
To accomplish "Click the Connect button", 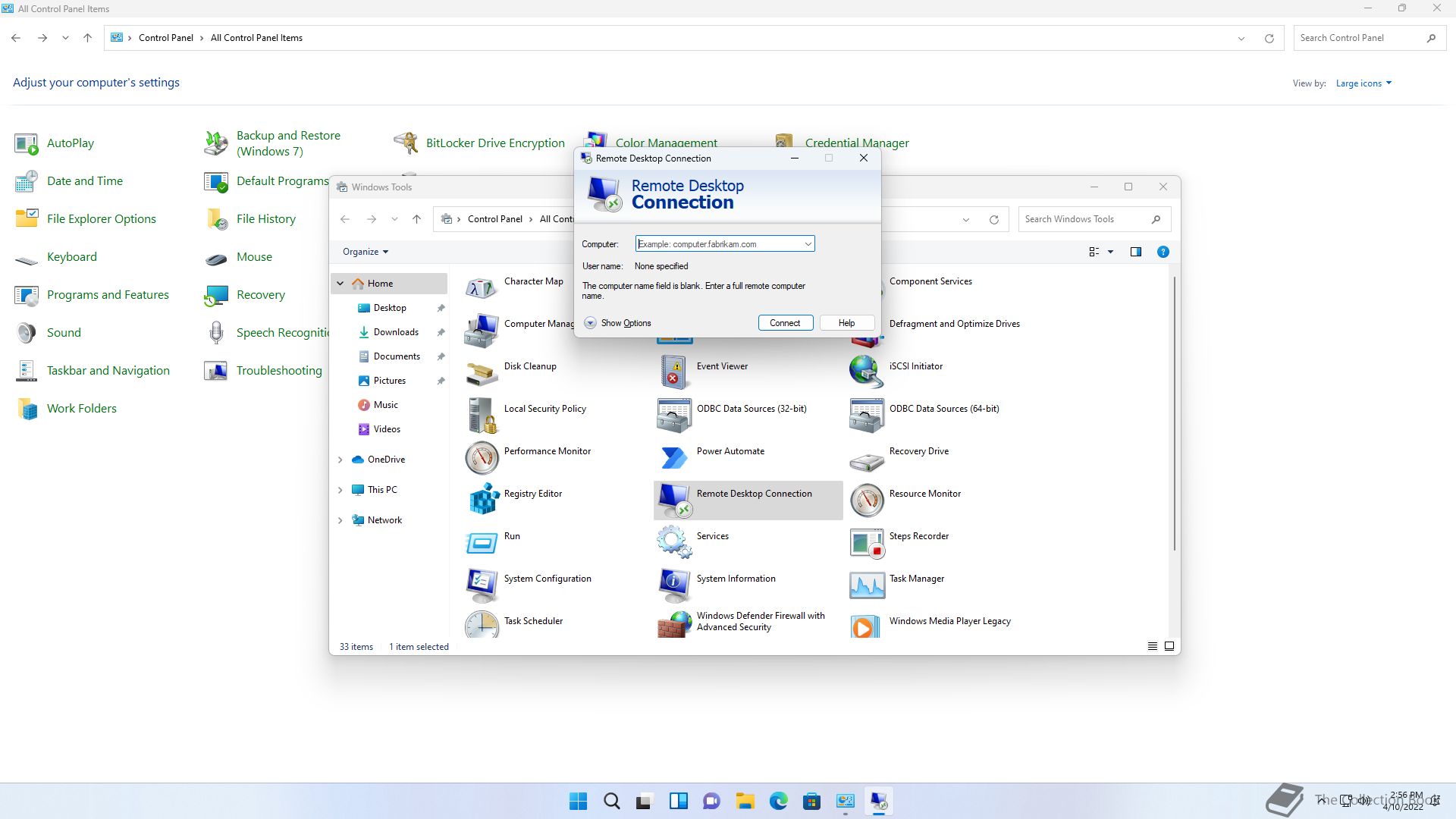I will pos(786,323).
